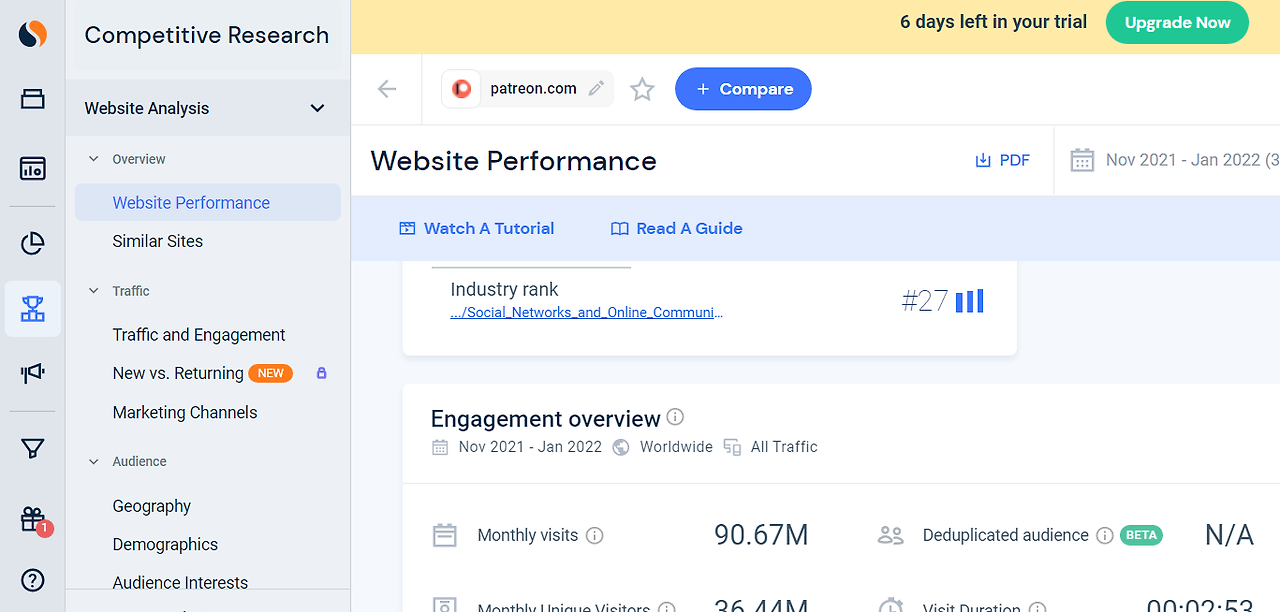Collapse the Website Analysis section
This screenshot has width=1280, height=612.
[317, 108]
